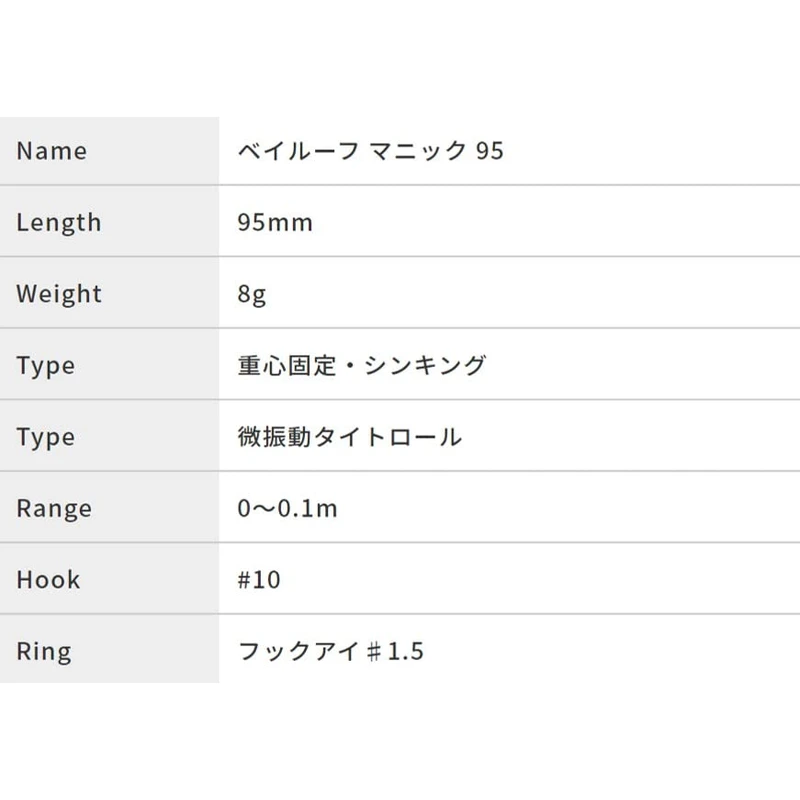Click the Ring label cell
This screenshot has width=800, height=800.
coord(44,651)
